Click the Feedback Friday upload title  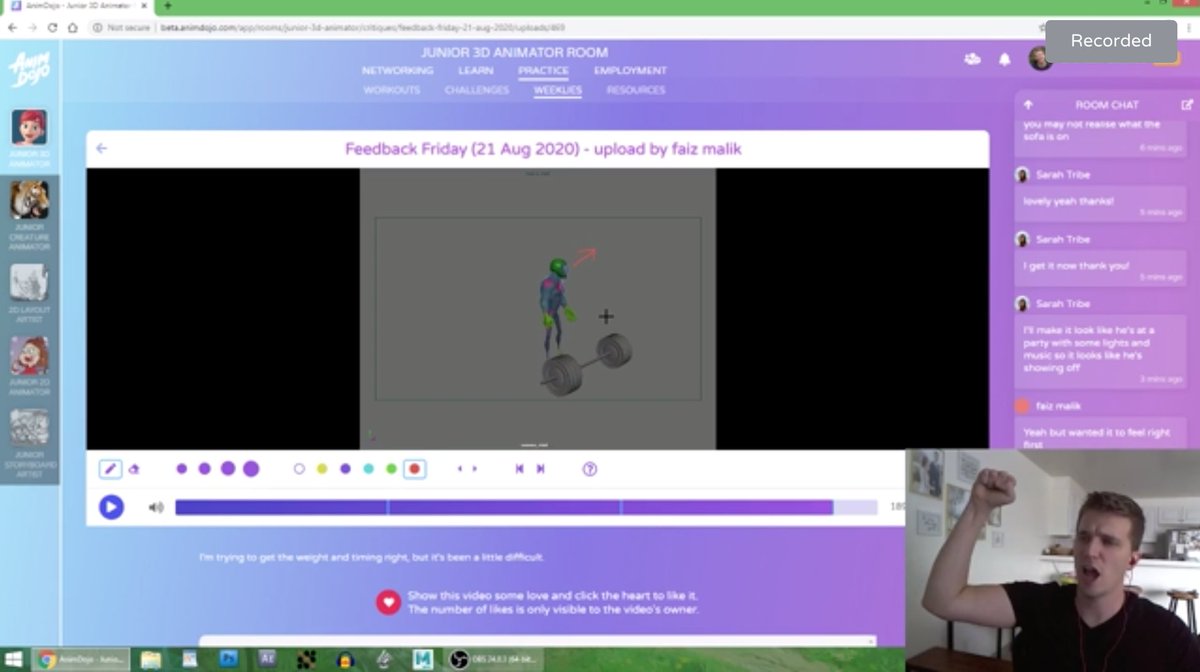click(x=543, y=149)
